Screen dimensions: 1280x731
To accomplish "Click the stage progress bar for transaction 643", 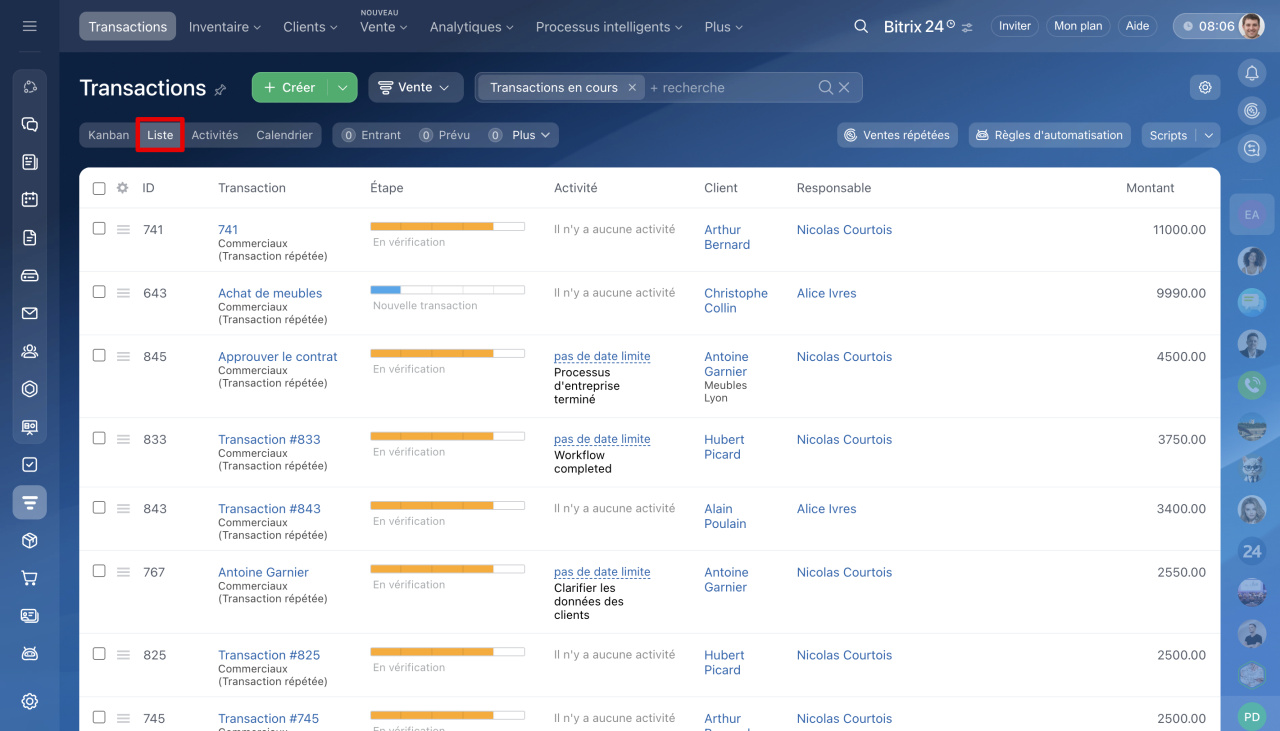I will click(x=447, y=290).
